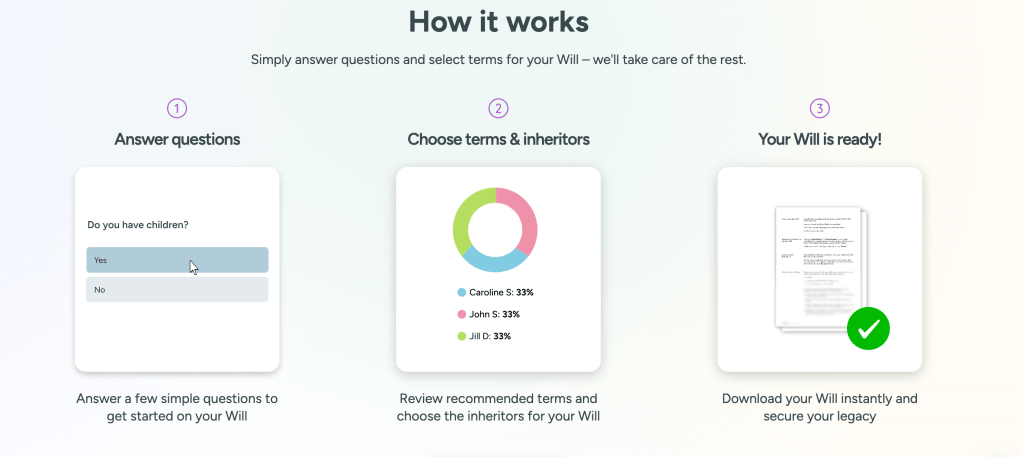Screen dimensions: 1023x457
Task: Click the step 2 circled number icon
Action: pos(498,108)
